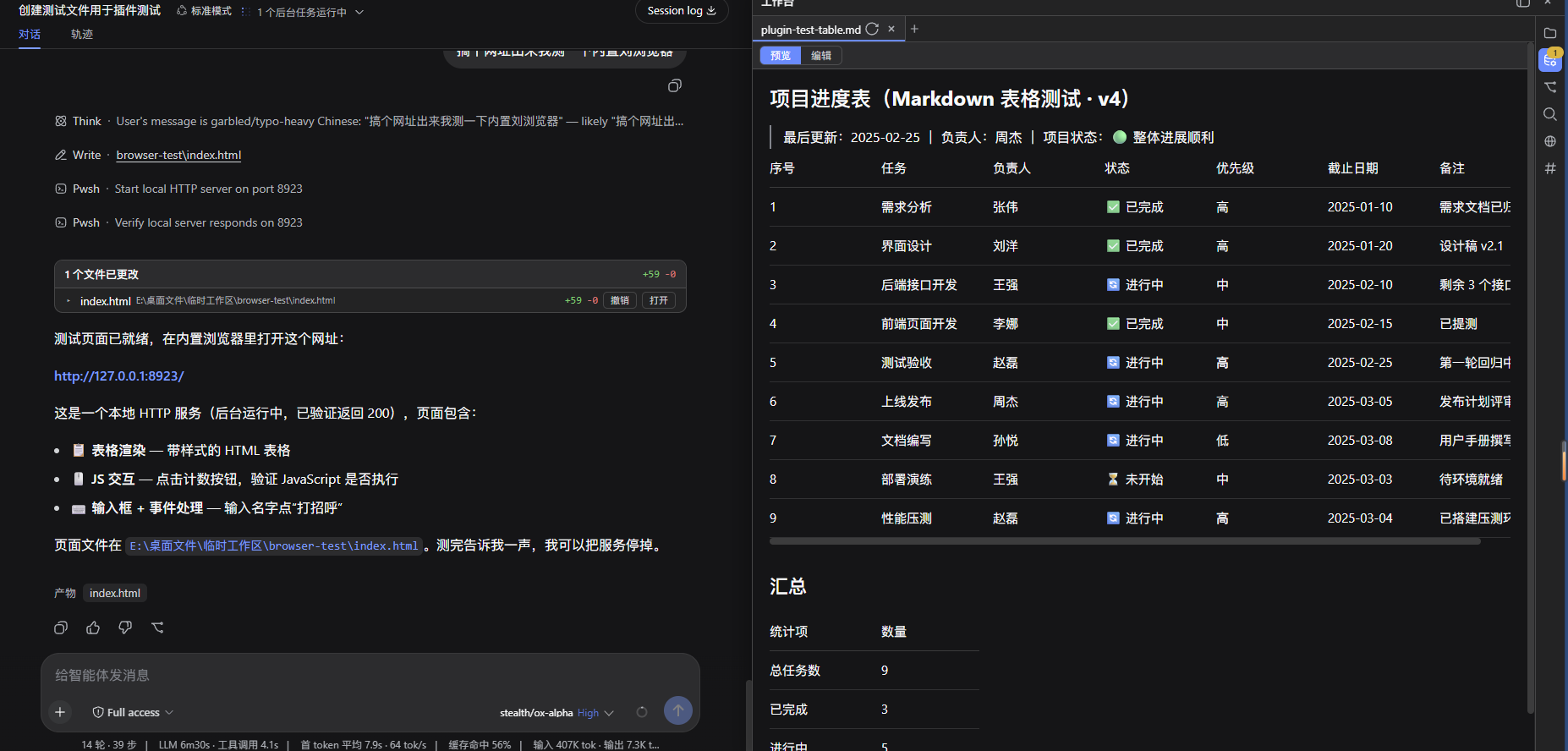Click the 缓存命中 56% status entry

point(480,744)
